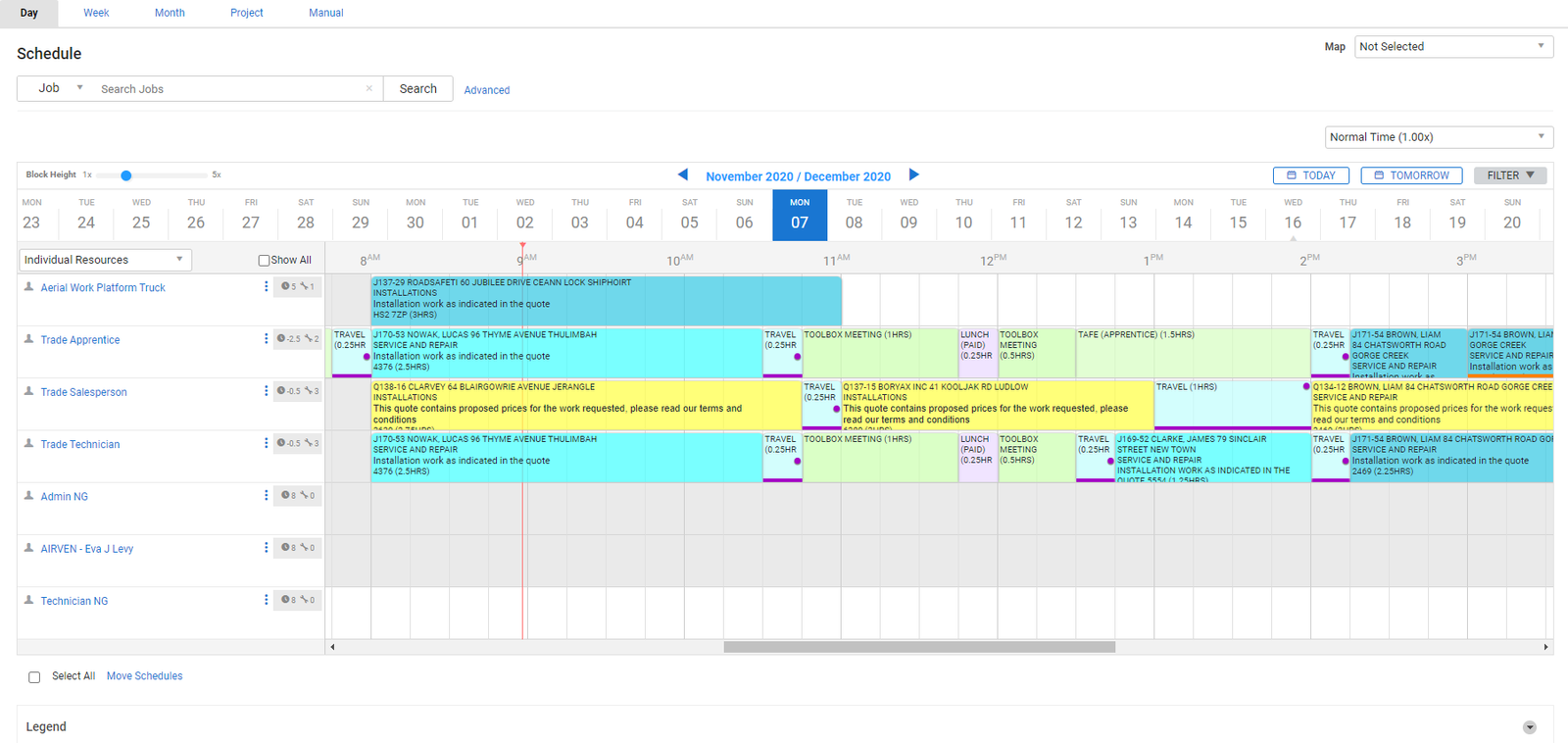Open TAFE (APPRENTICE) 1.5HRS block
Viewport: 1568px width, 743px height.
[x=1193, y=353]
